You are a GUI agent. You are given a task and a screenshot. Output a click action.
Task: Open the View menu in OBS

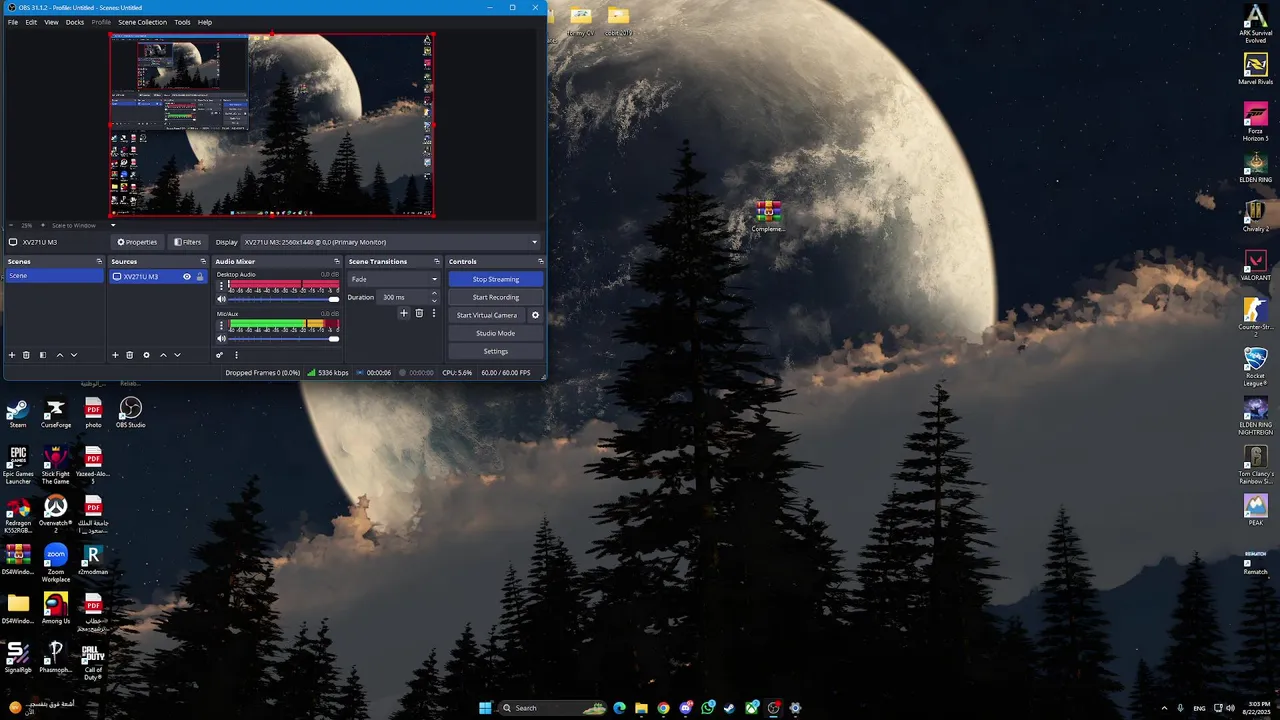(x=51, y=22)
